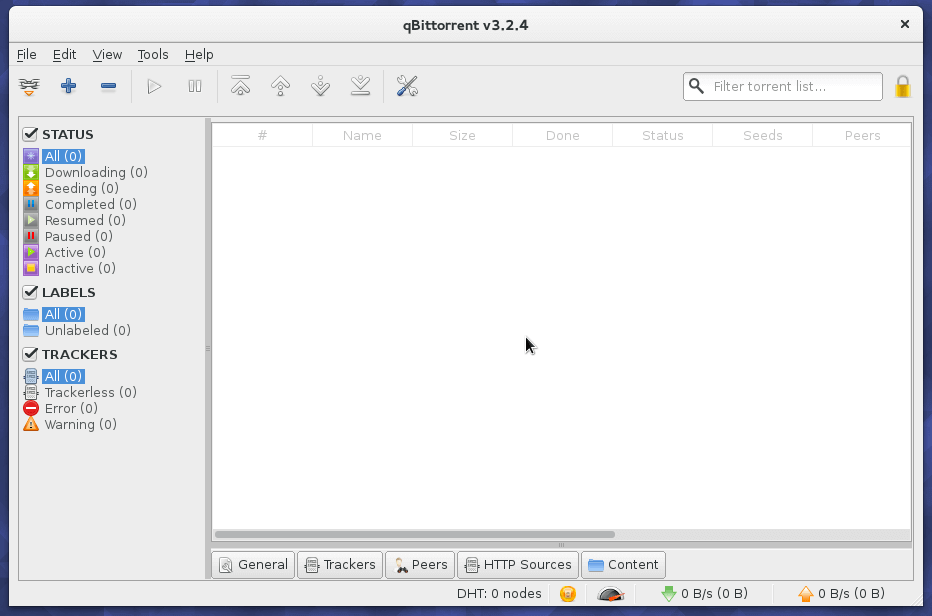
Task: Click the delete torrent minus icon
Action: [108, 87]
